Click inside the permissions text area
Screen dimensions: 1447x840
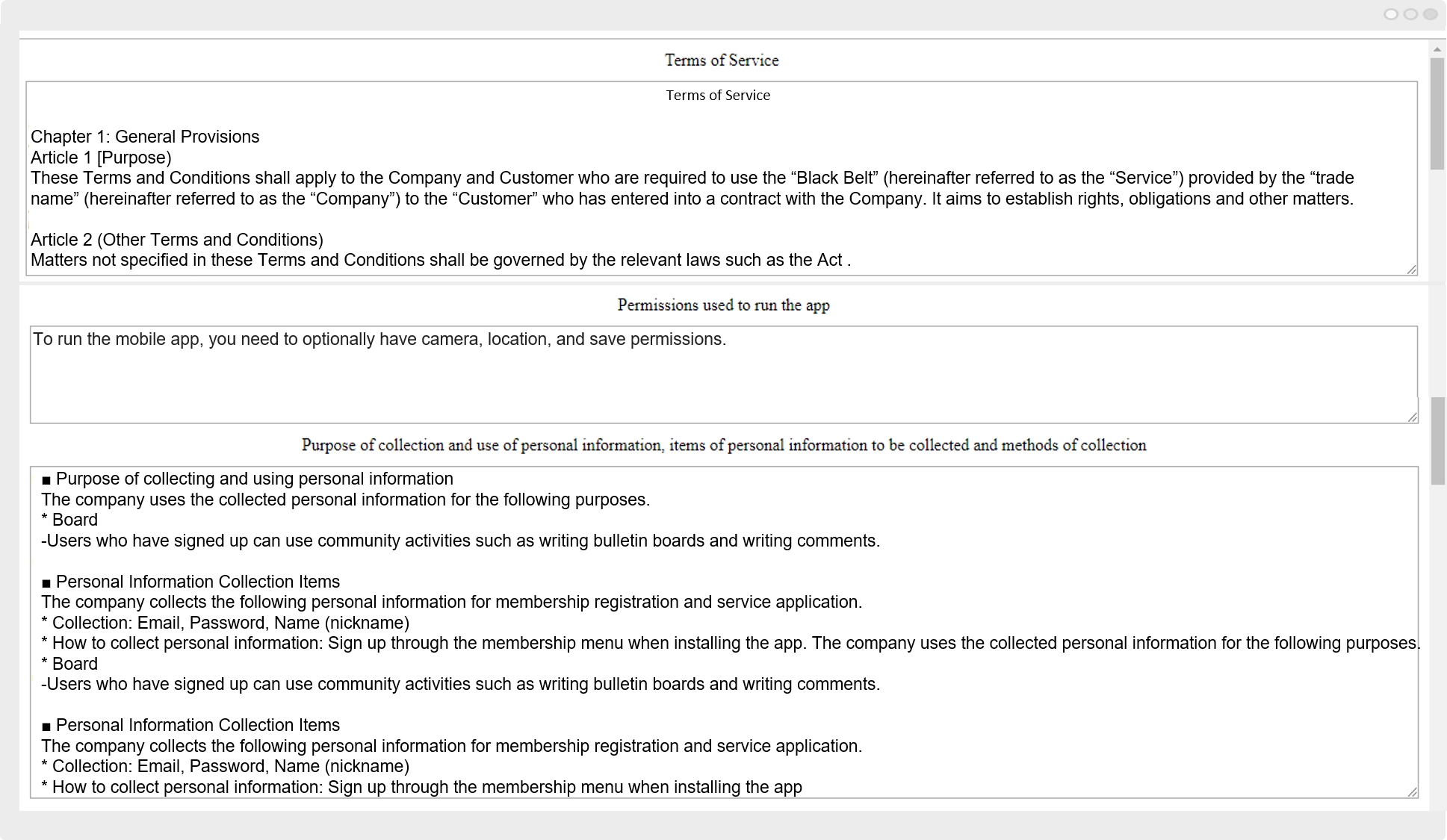[724, 375]
